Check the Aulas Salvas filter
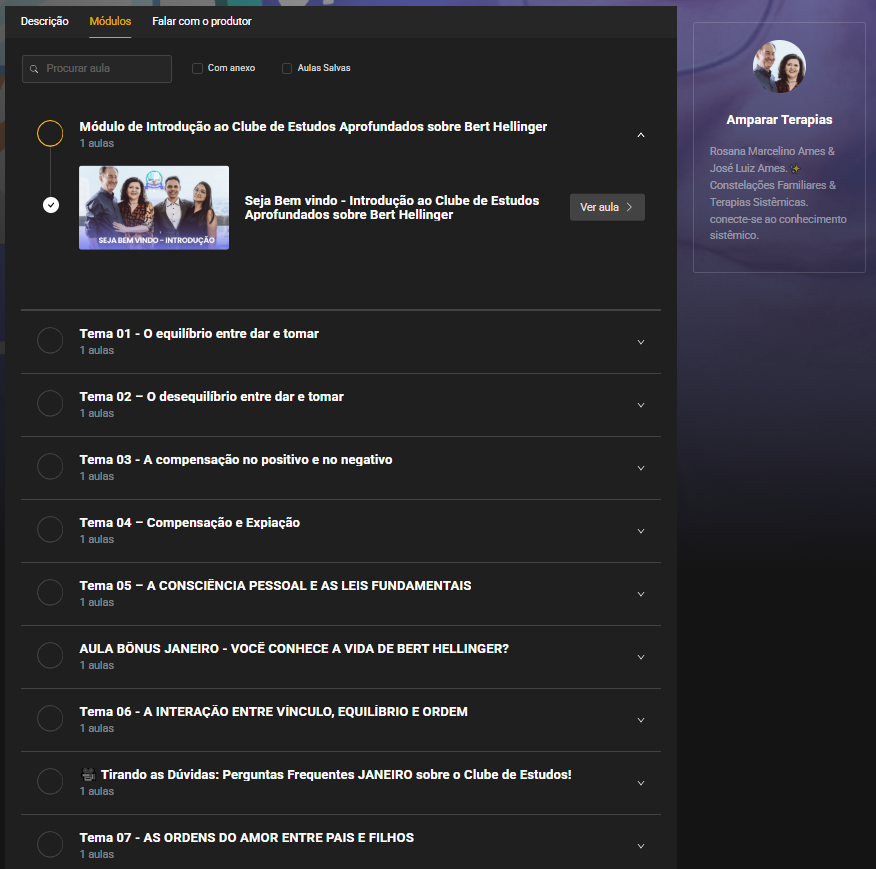 click(287, 68)
